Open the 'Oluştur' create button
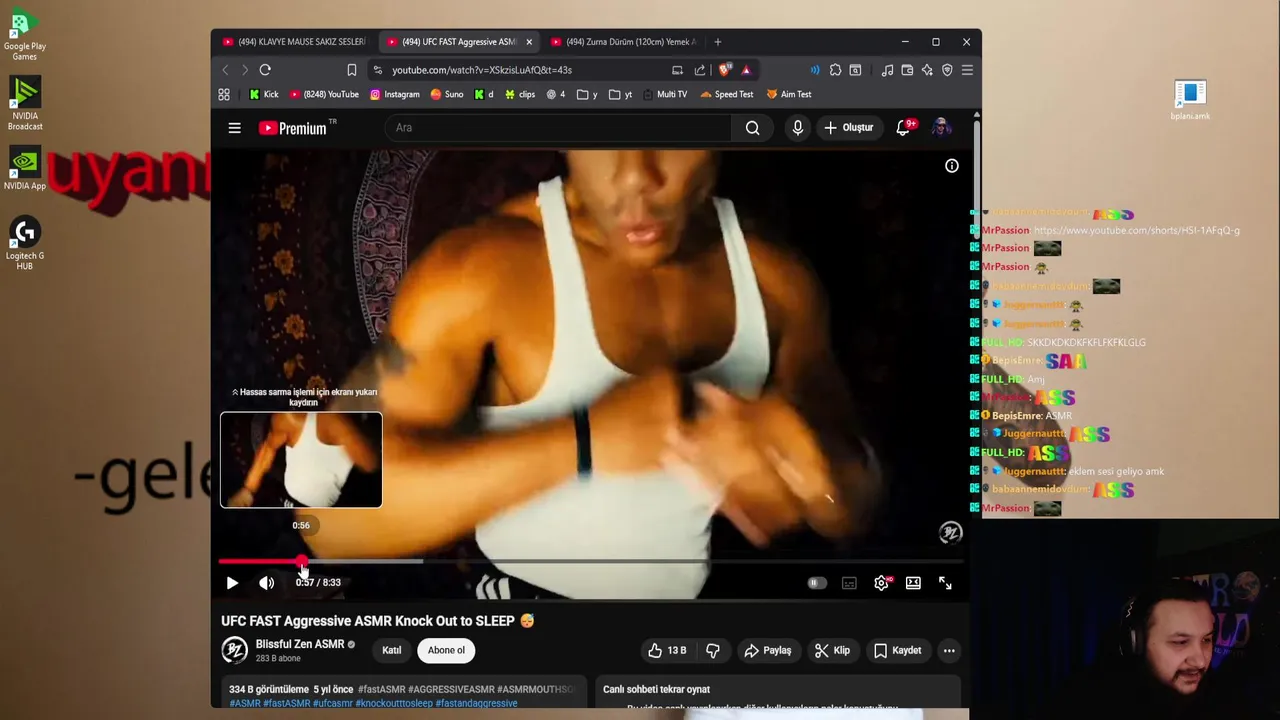The height and width of the screenshot is (720, 1280). 848,128
